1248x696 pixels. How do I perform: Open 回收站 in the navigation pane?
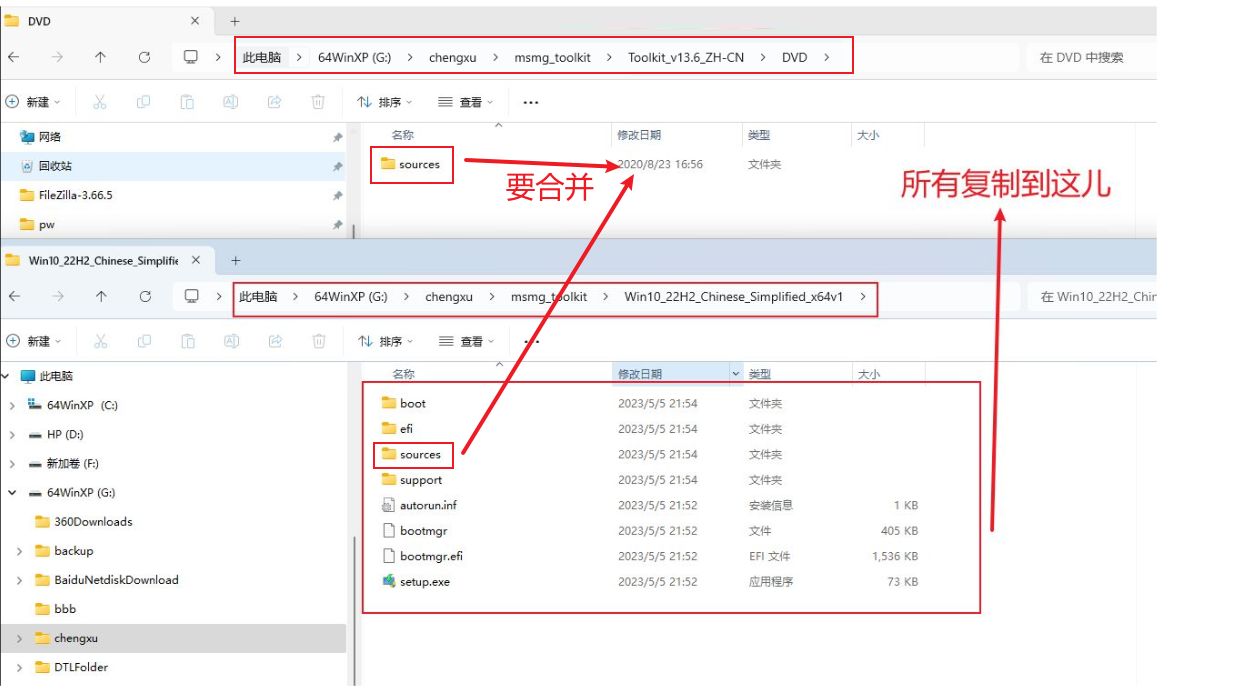click(x=55, y=166)
